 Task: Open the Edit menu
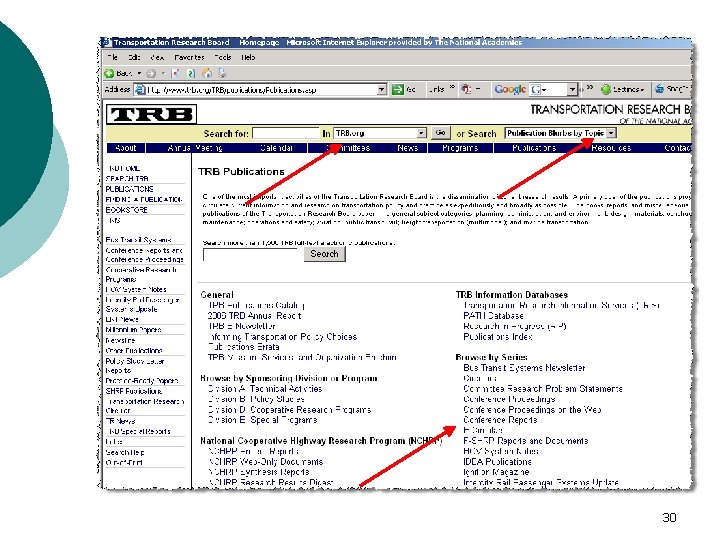pyautogui.click(x=135, y=57)
